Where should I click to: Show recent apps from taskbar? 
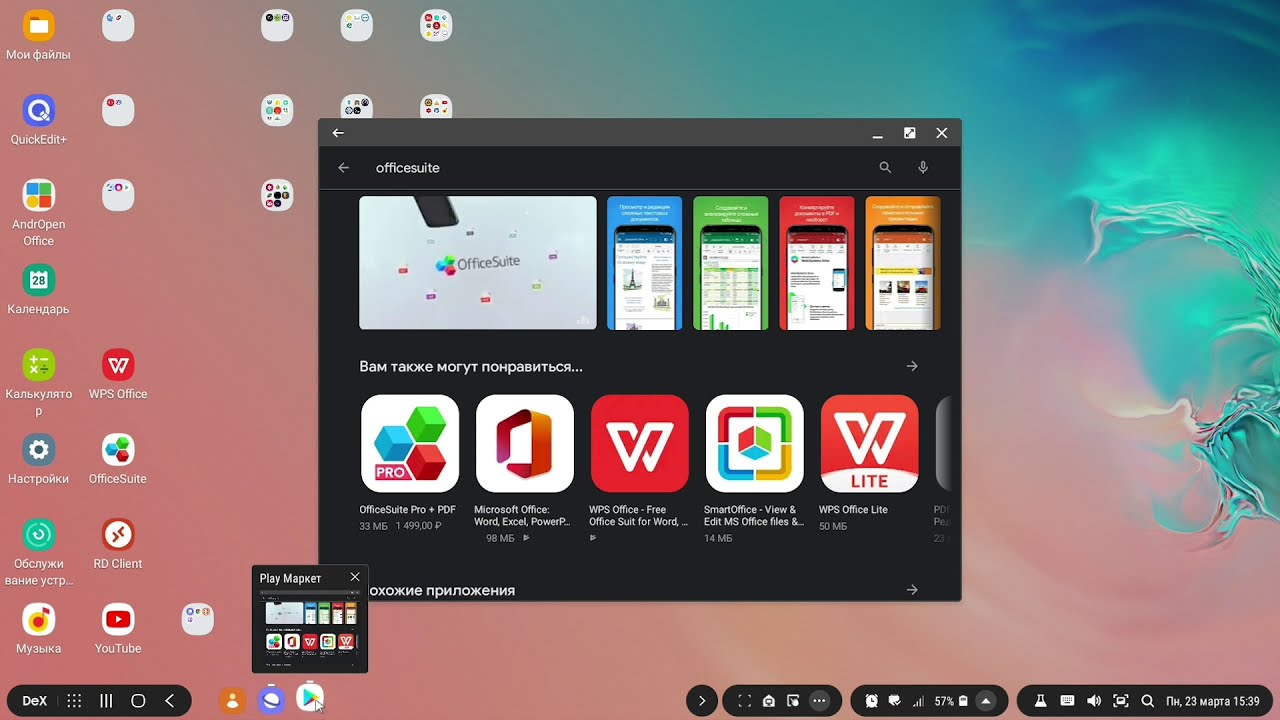tap(106, 701)
